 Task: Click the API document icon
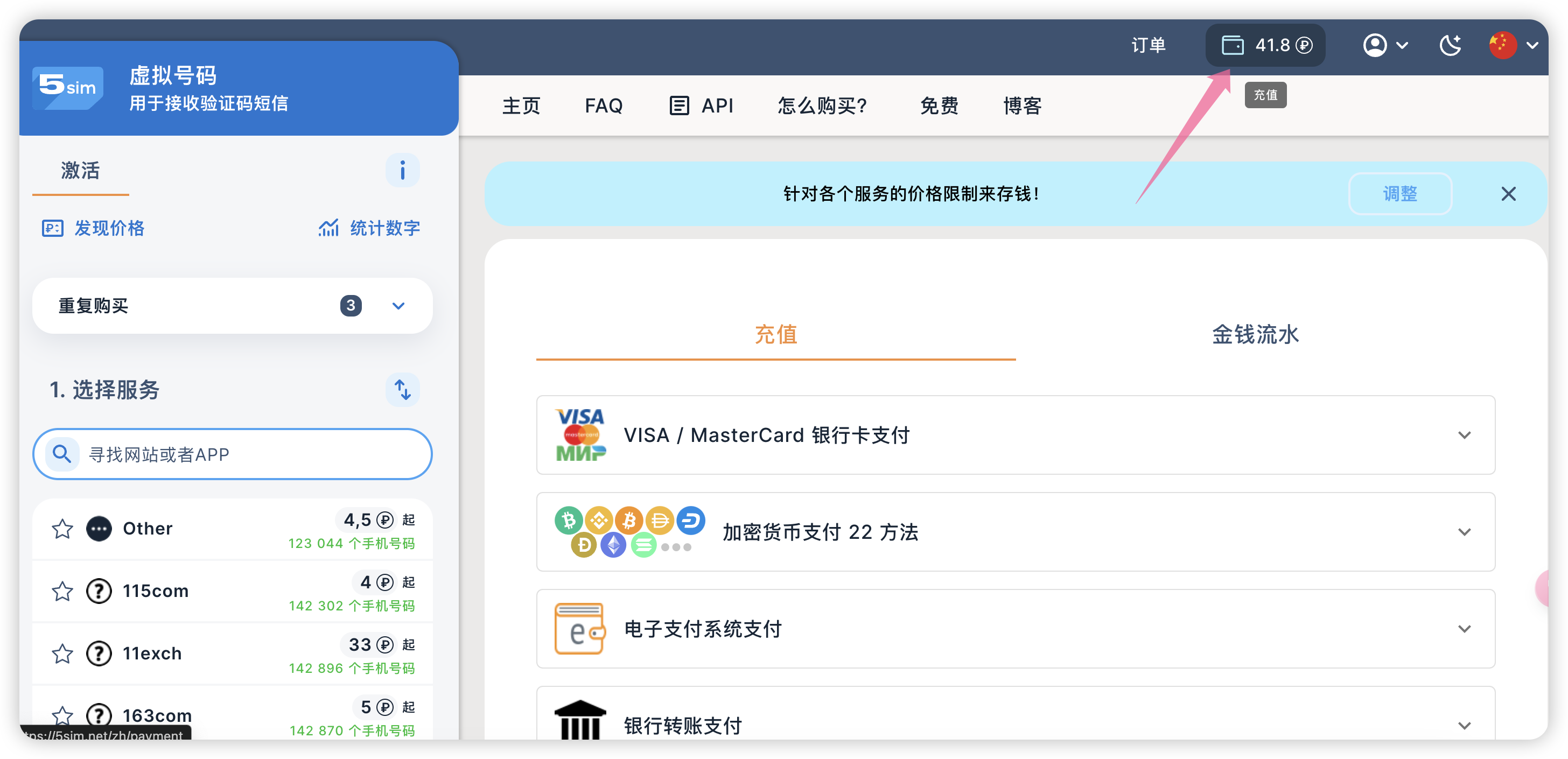tap(680, 106)
